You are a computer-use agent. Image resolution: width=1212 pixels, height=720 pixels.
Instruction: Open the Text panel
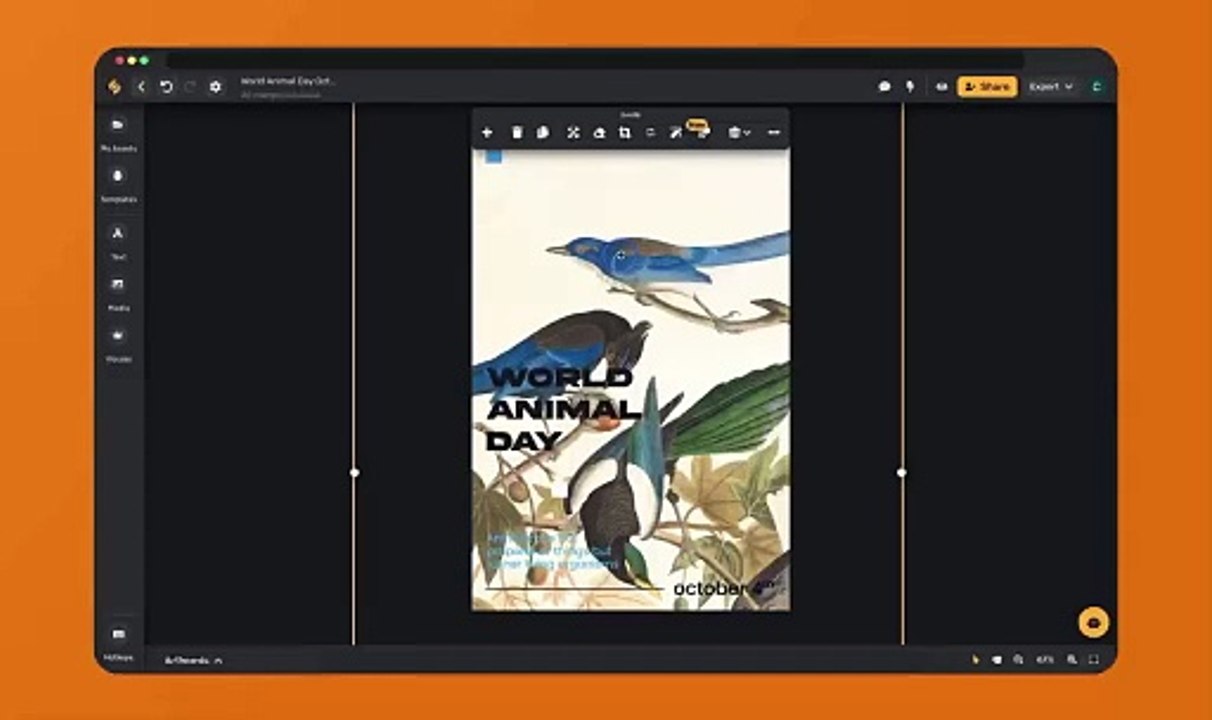coord(118,241)
